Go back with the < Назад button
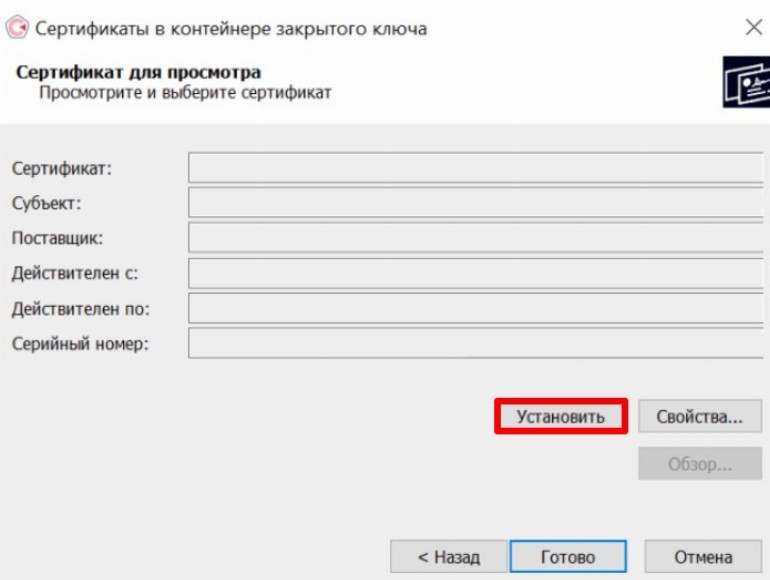The width and height of the screenshot is (770, 580). click(448, 557)
